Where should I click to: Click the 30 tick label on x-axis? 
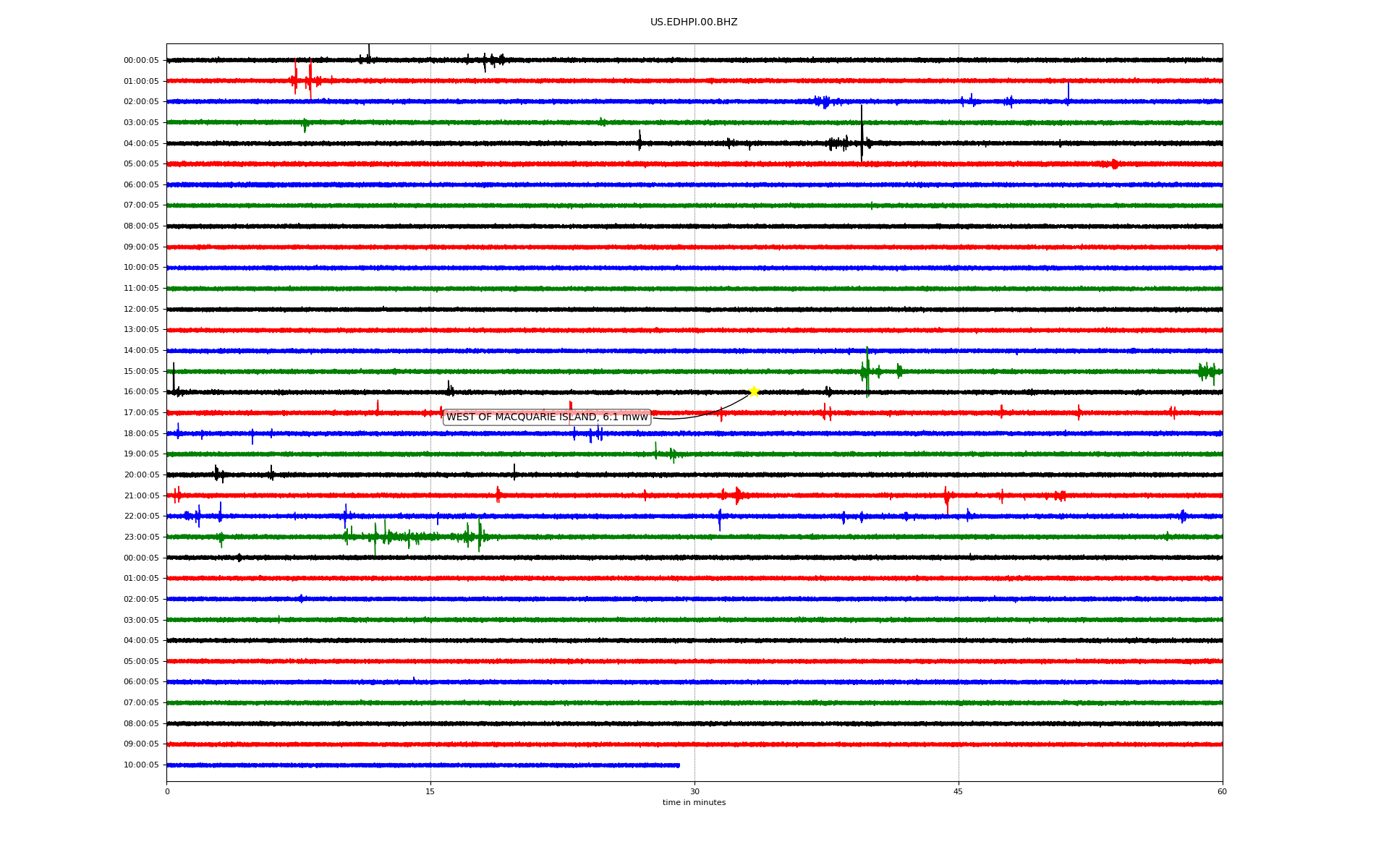(x=694, y=791)
